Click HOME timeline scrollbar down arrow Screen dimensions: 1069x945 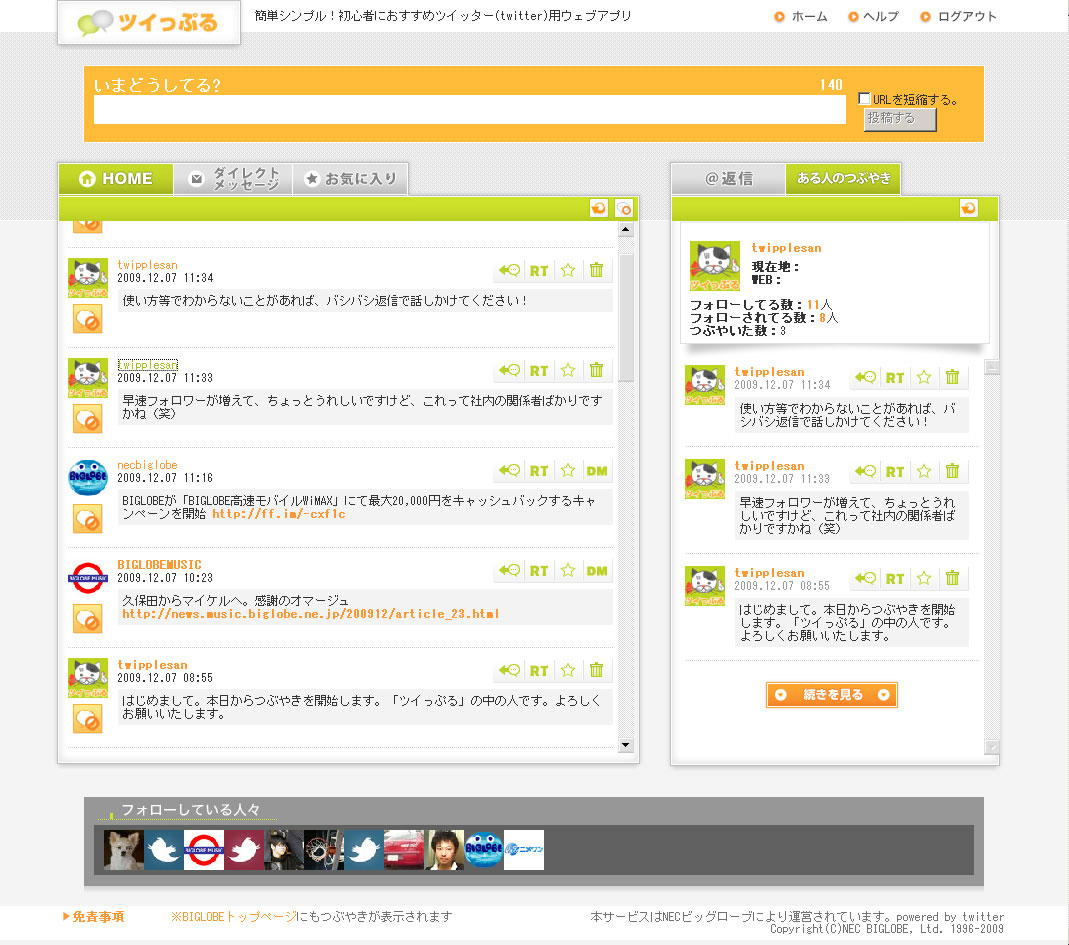[626, 745]
